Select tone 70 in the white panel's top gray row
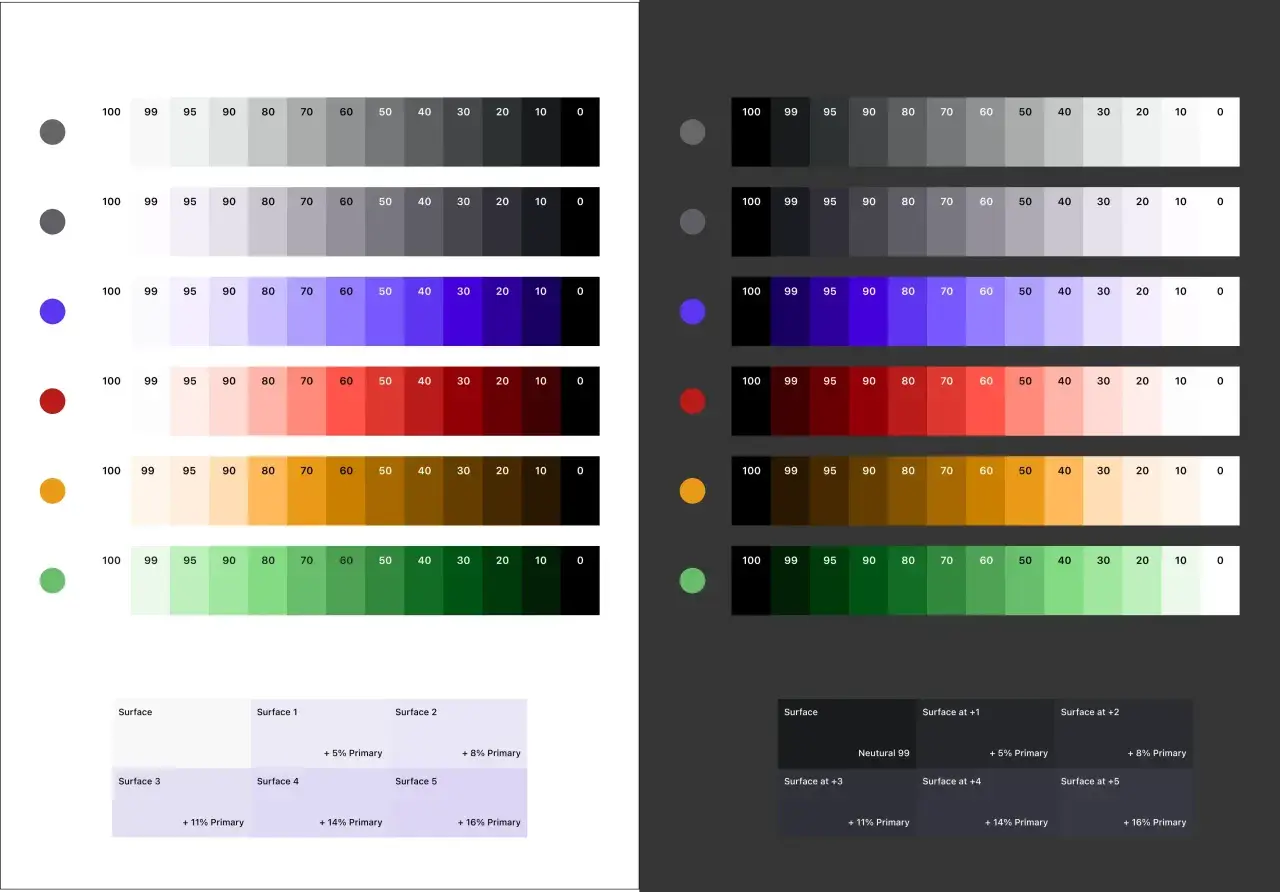Screen dimensions: 1280x892 pos(307,132)
